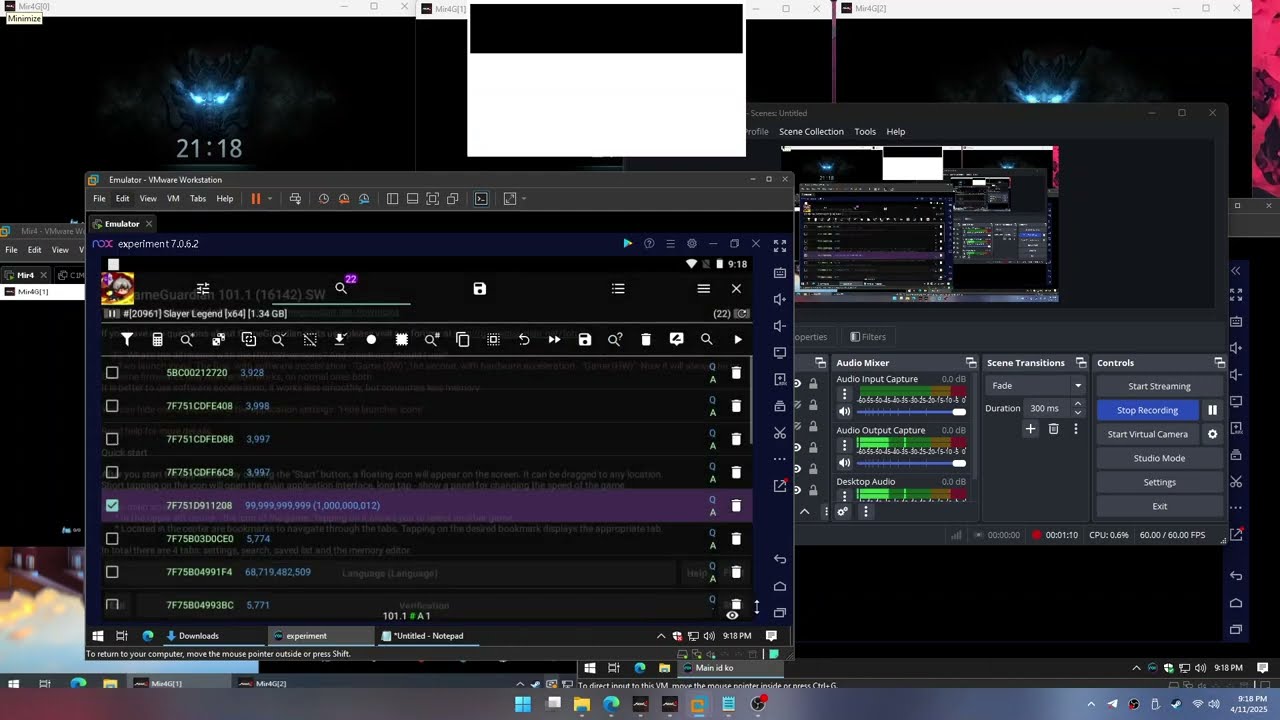Tick the checkbox for address 7F751CDFE408

pos(112,406)
